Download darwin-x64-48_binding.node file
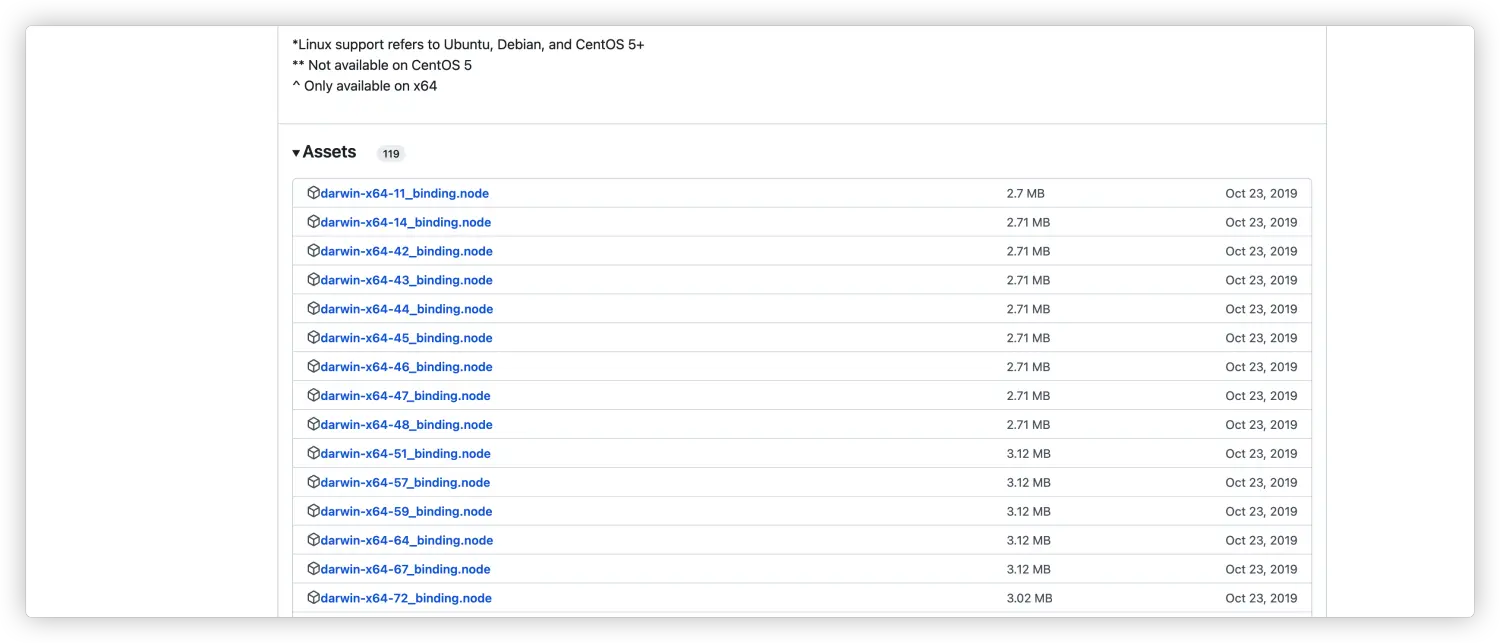 pos(406,425)
